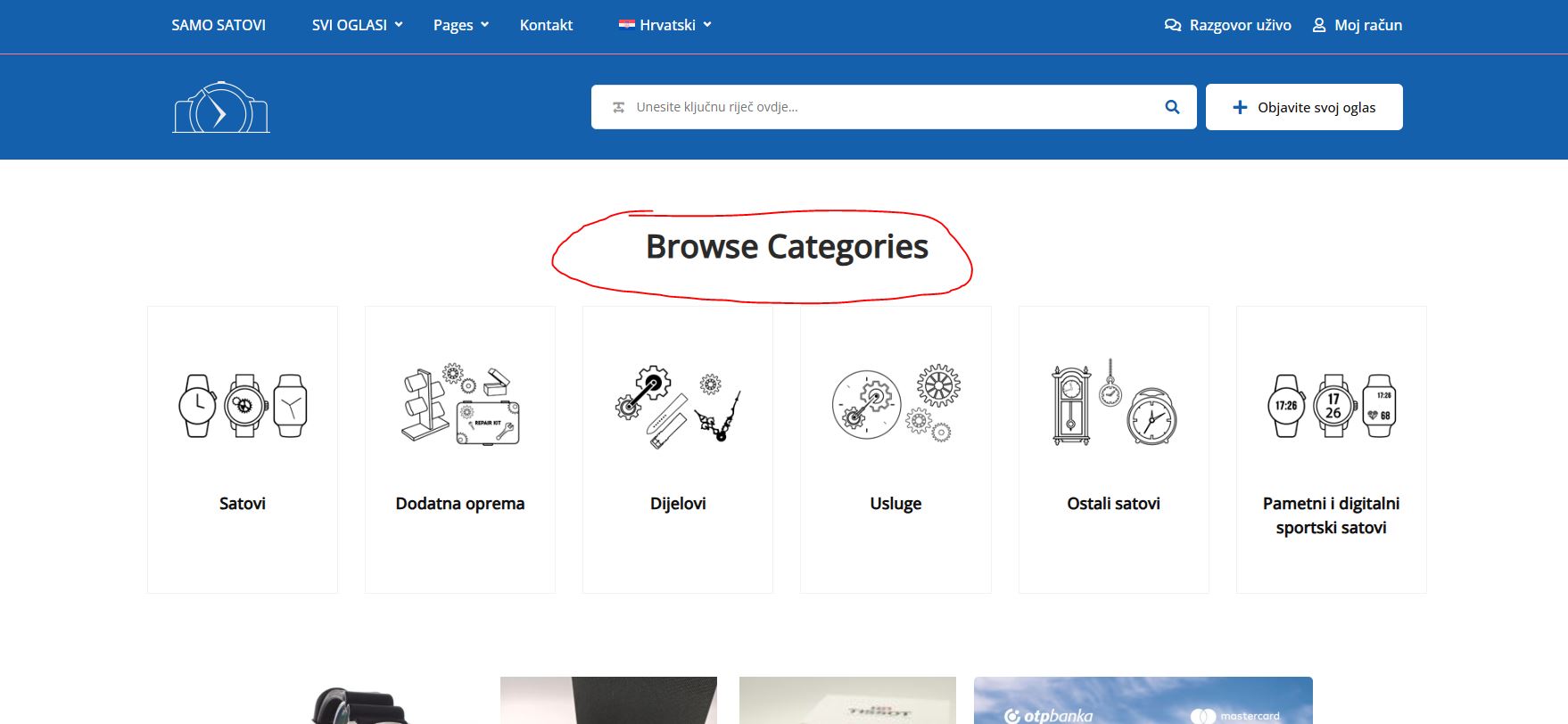The image size is (1568, 724).
Task: Click the Dodatna oprema category label
Action: (460, 503)
